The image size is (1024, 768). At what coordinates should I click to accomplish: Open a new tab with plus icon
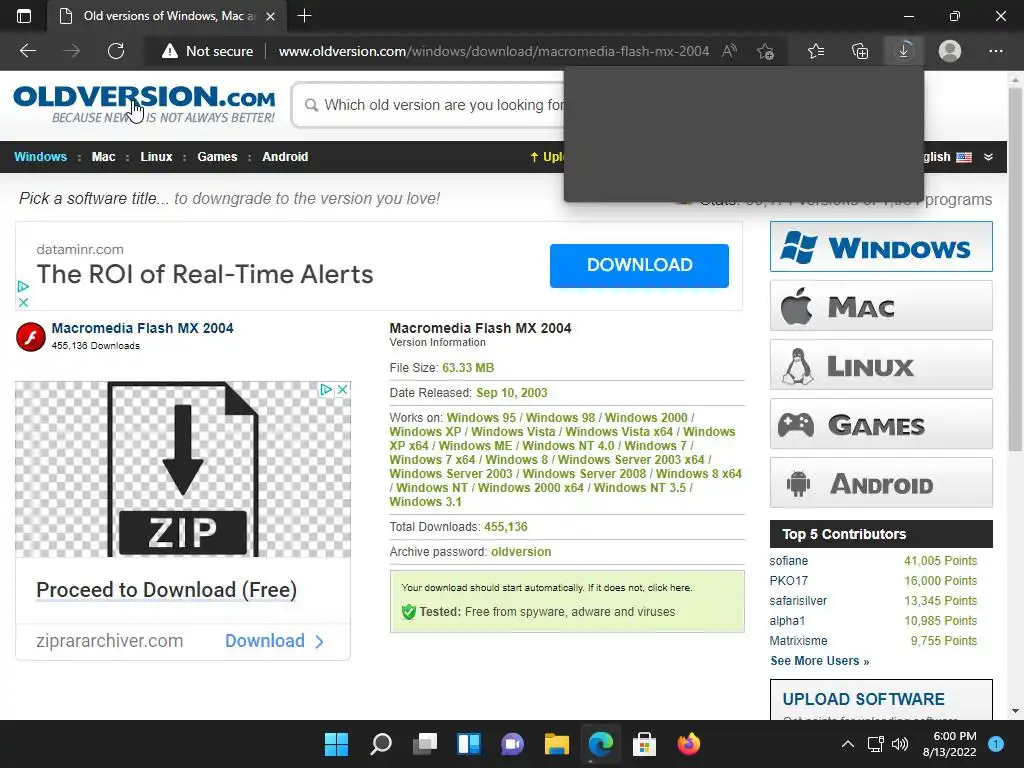(304, 16)
